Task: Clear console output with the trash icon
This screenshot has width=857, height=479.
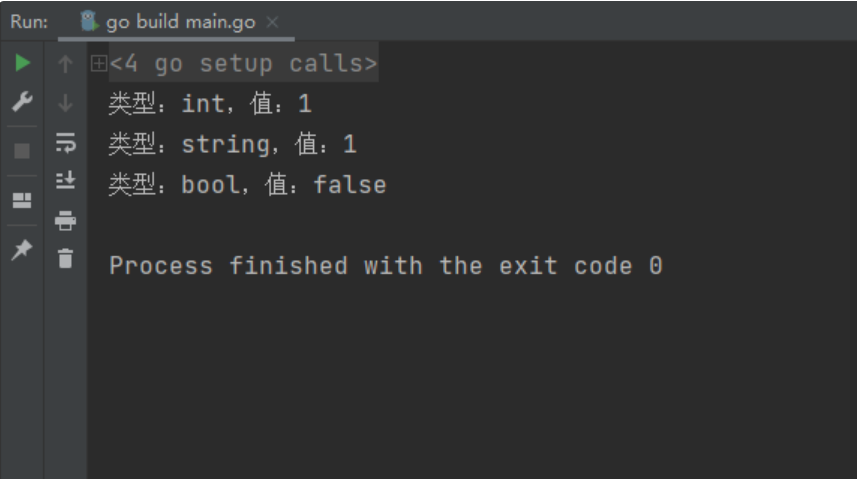Action: click(65, 258)
